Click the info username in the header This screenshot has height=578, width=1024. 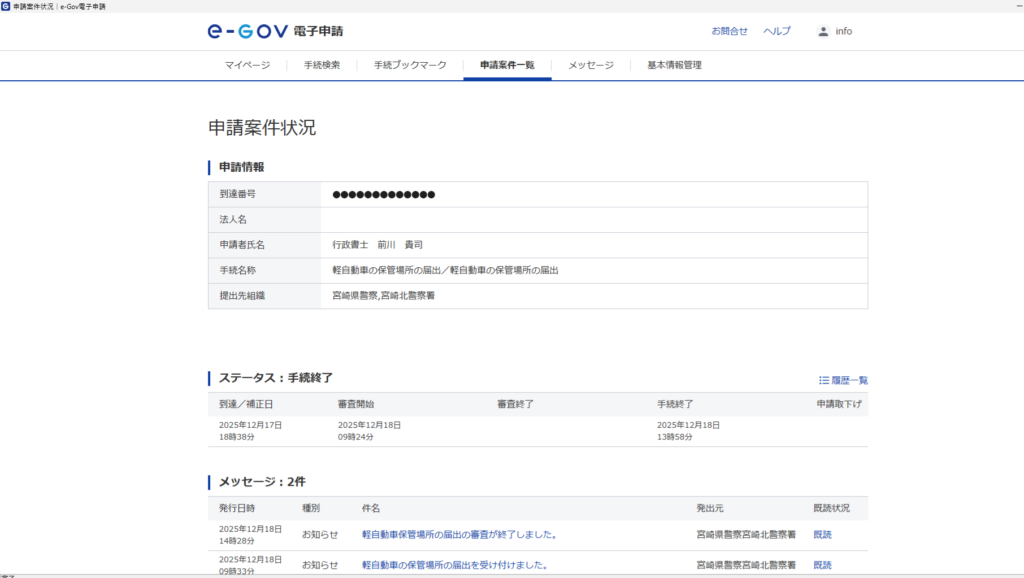click(844, 31)
